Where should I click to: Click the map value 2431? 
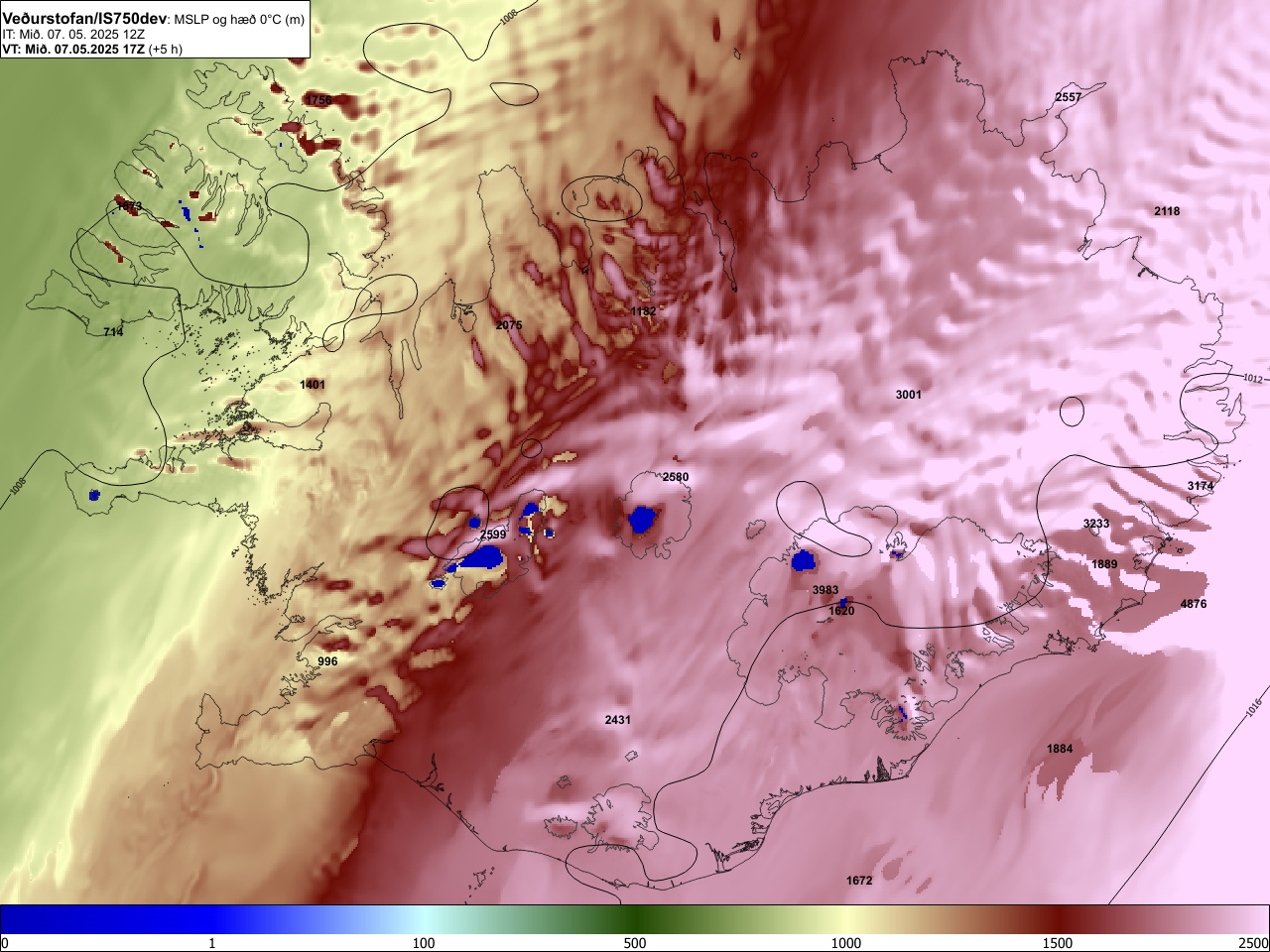pos(617,720)
